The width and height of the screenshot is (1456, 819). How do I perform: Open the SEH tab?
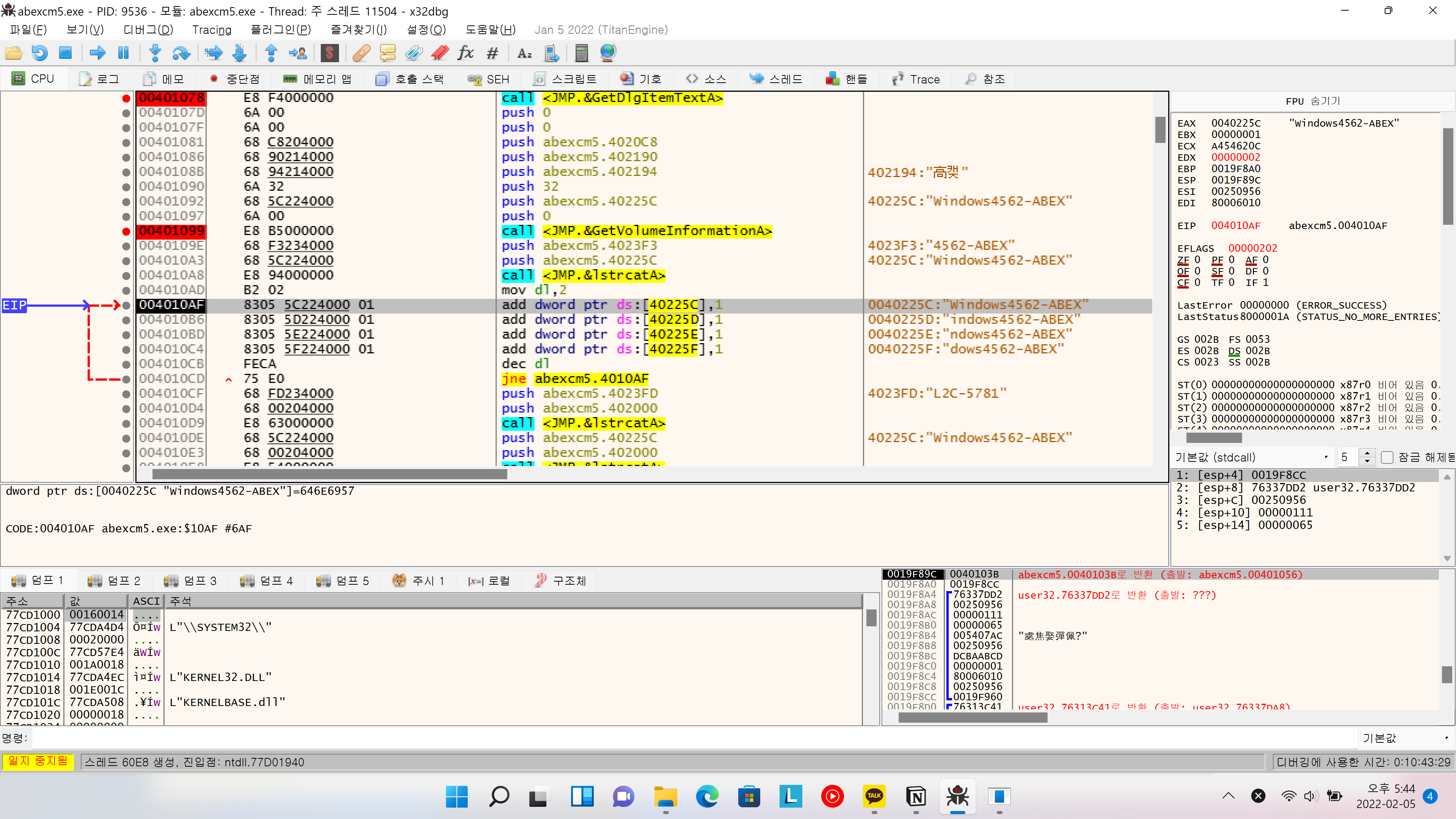(488, 79)
